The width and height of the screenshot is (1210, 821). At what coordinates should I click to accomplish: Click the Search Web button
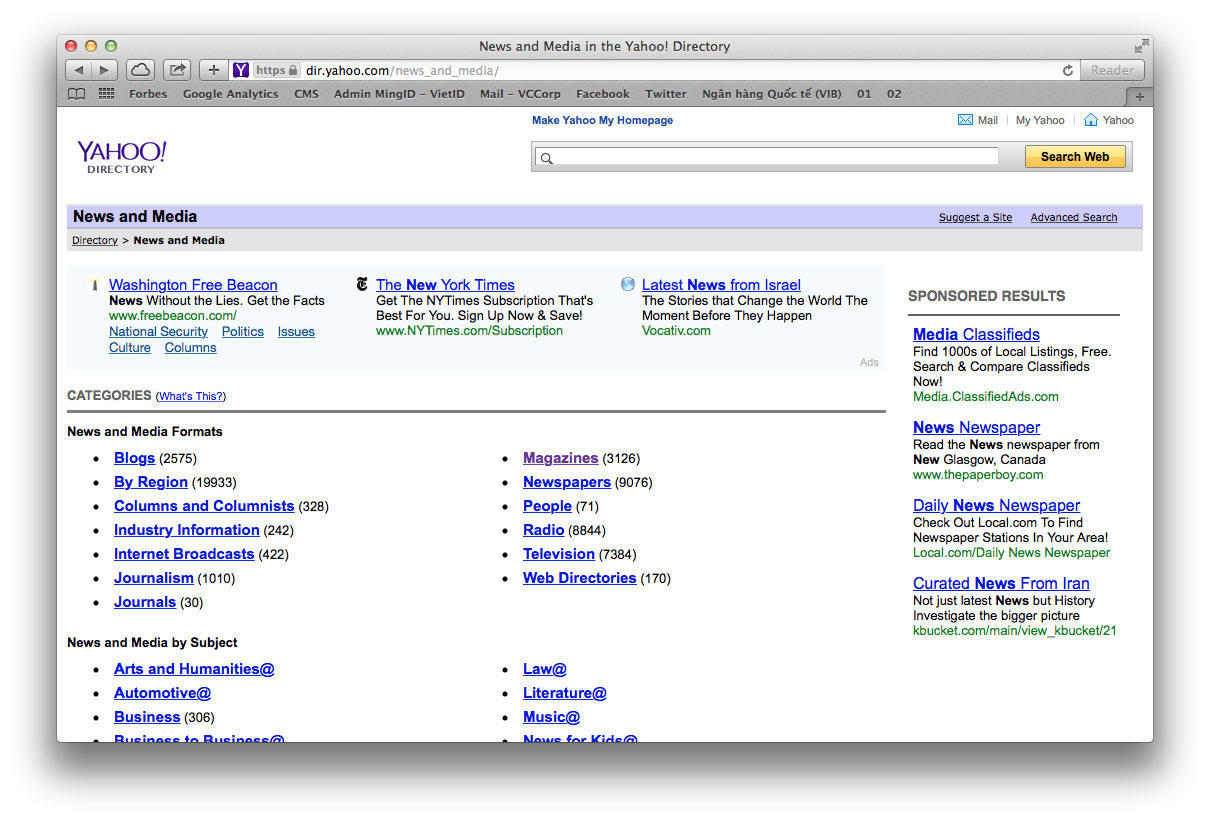tap(1074, 156)
